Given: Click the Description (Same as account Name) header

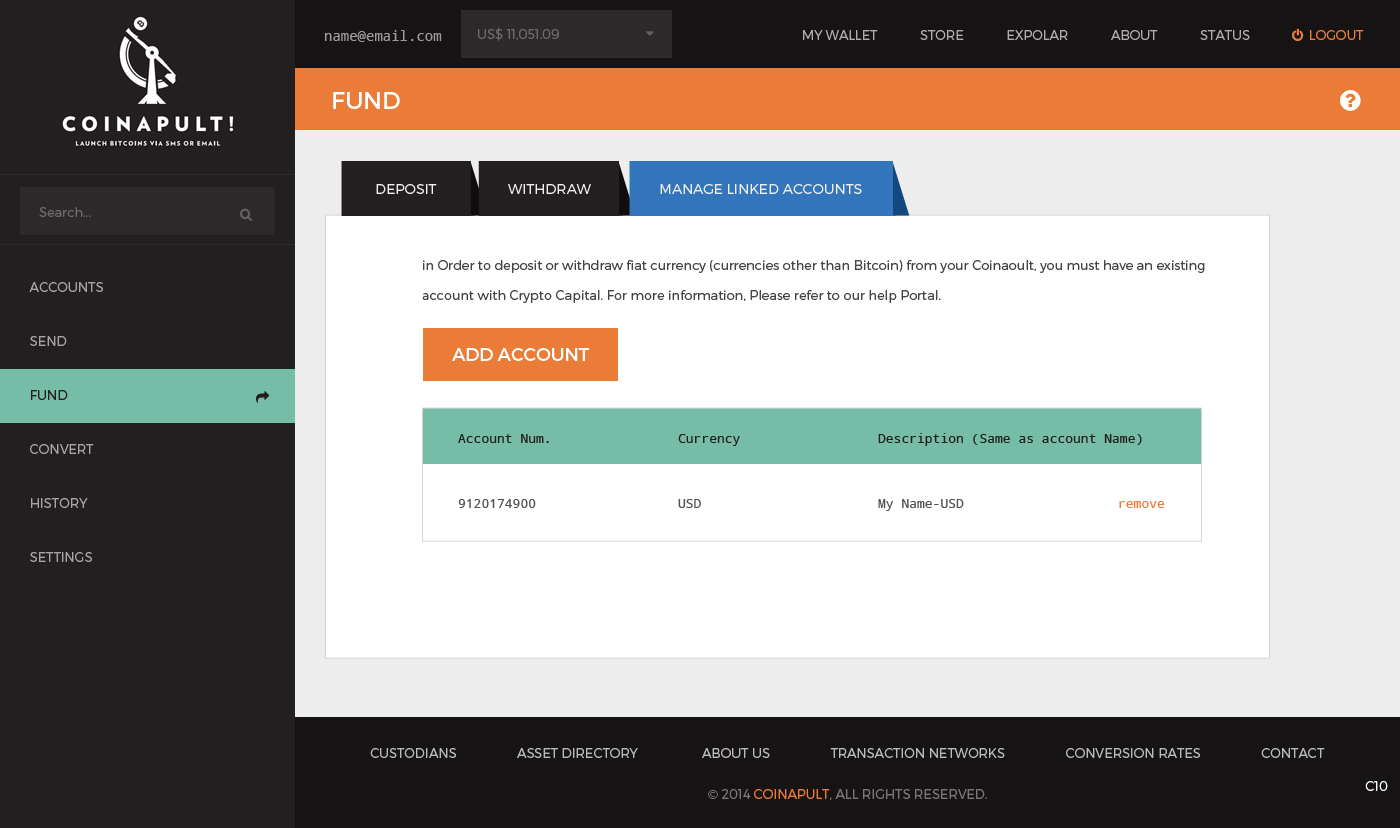Looking at the screenshot, I should pos(1010,438).
